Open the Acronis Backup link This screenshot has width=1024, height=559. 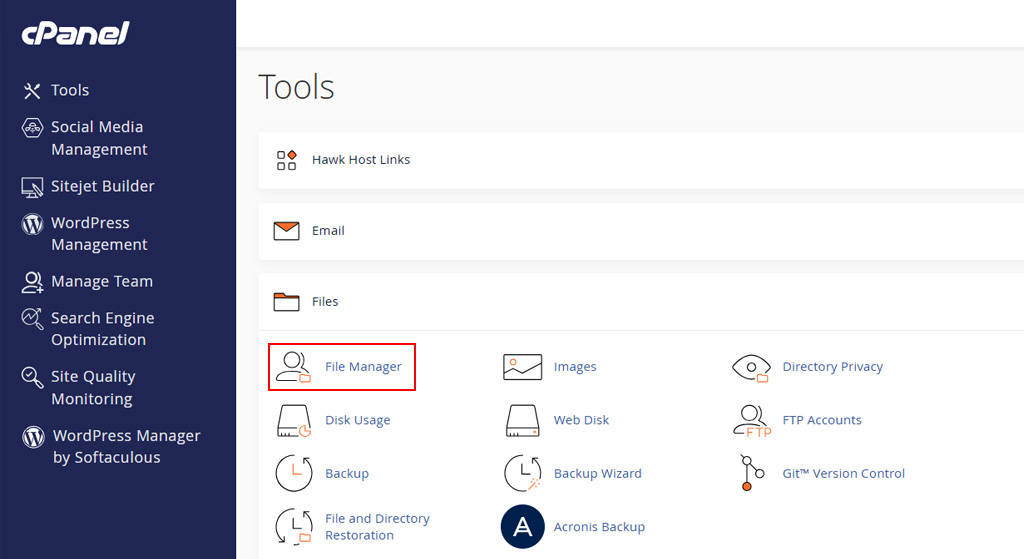600,526
